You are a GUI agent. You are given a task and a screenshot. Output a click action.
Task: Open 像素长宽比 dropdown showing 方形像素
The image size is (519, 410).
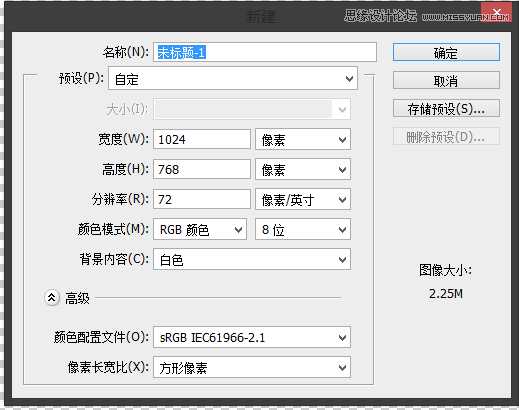coord(252,367)
